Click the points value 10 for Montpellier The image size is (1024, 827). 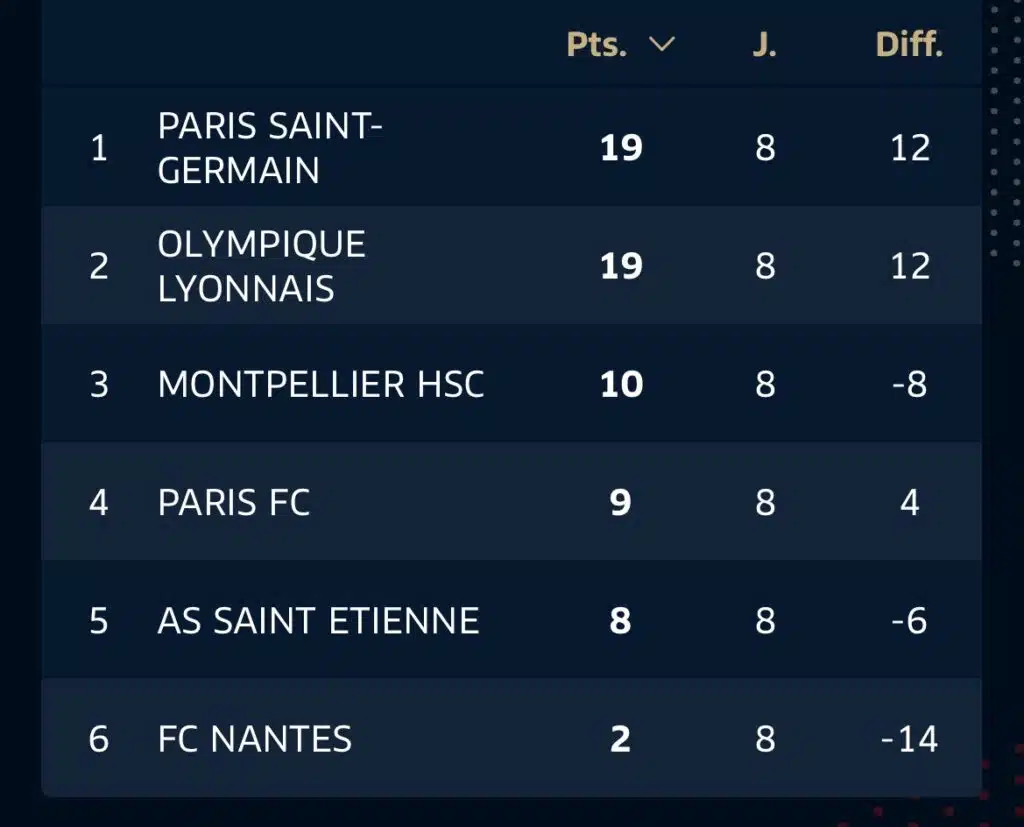622,384
